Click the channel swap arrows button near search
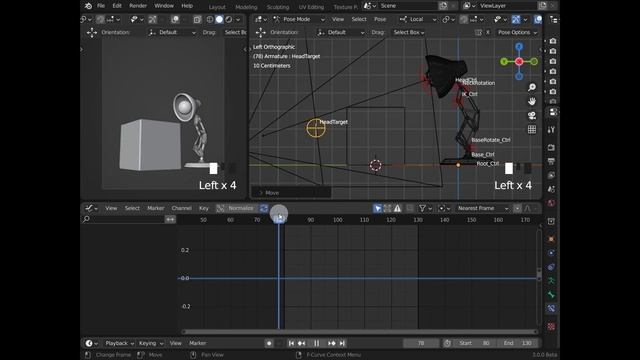The width and height of the screenshot is (640, 360). click(x=170, y=219)
